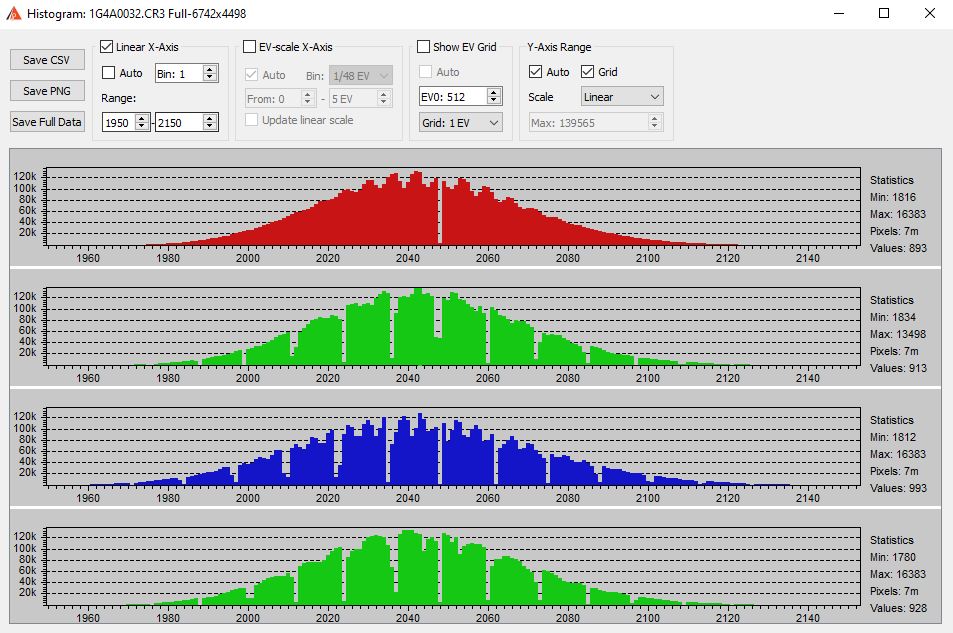Click the EV0 512 stepper arrows

(x=493, y=97)
